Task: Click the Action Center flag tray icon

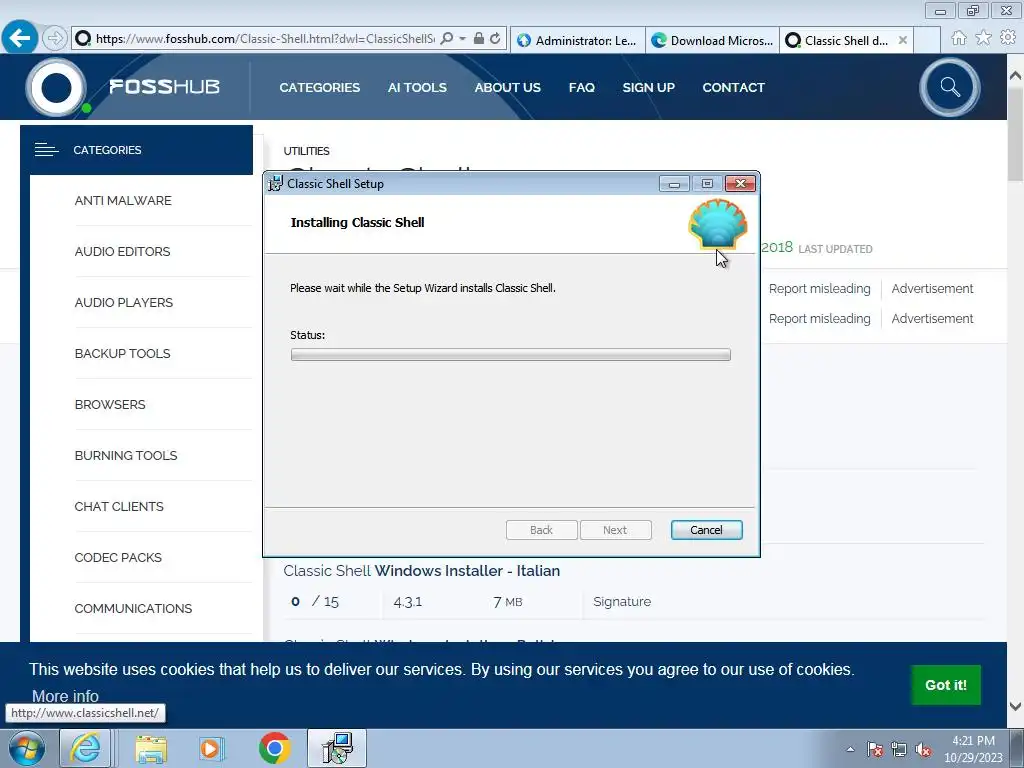Action: [x=875, y=749]
